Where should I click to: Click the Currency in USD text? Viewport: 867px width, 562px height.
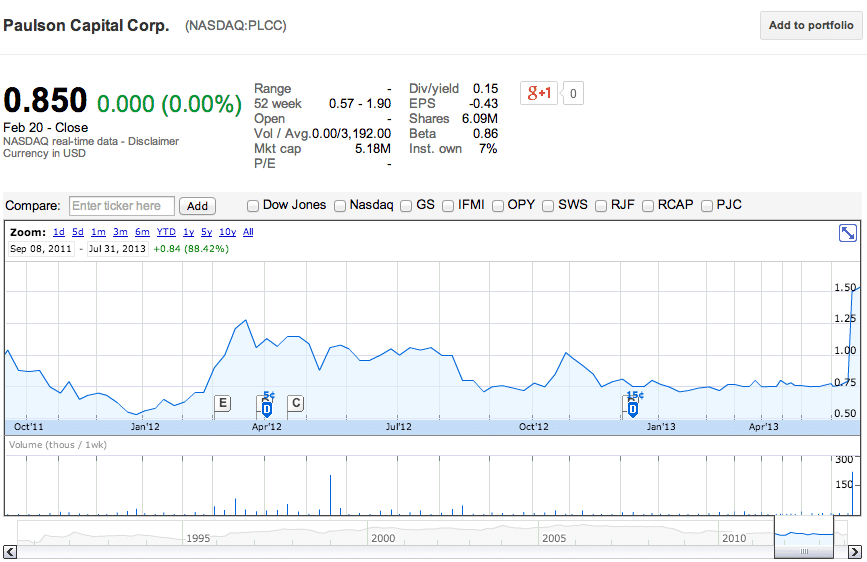coord(44,153)
